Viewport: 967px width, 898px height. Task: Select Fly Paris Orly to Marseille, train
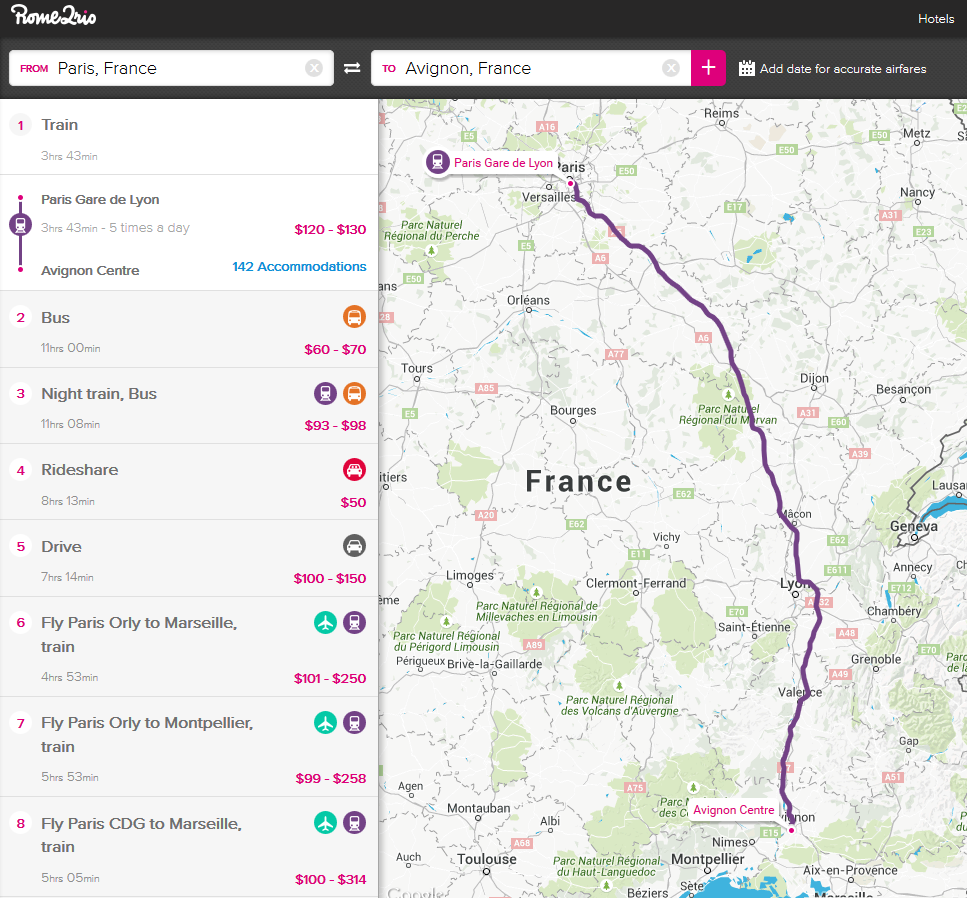pyautogui.click(x=189, y=646)
